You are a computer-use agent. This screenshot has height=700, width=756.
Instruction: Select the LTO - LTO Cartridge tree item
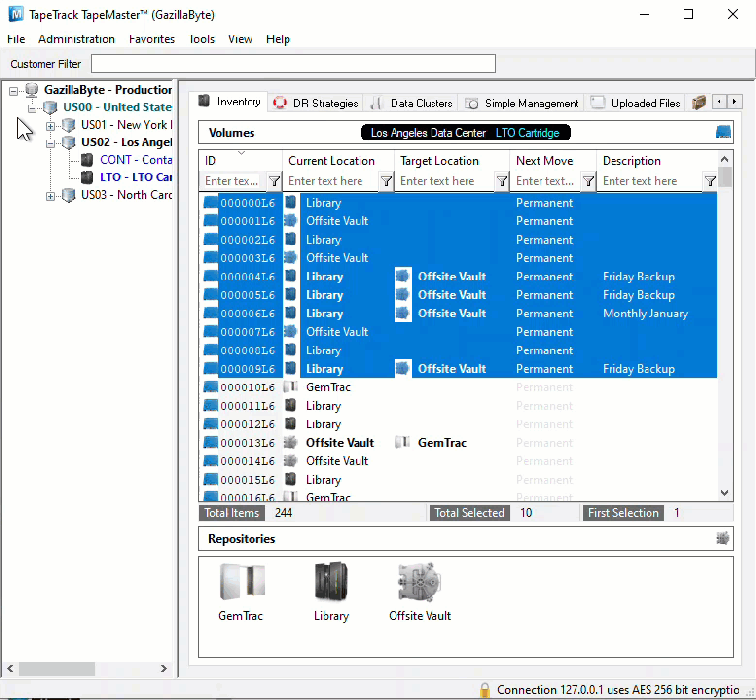pyautogui.click(x=136, y=177)
